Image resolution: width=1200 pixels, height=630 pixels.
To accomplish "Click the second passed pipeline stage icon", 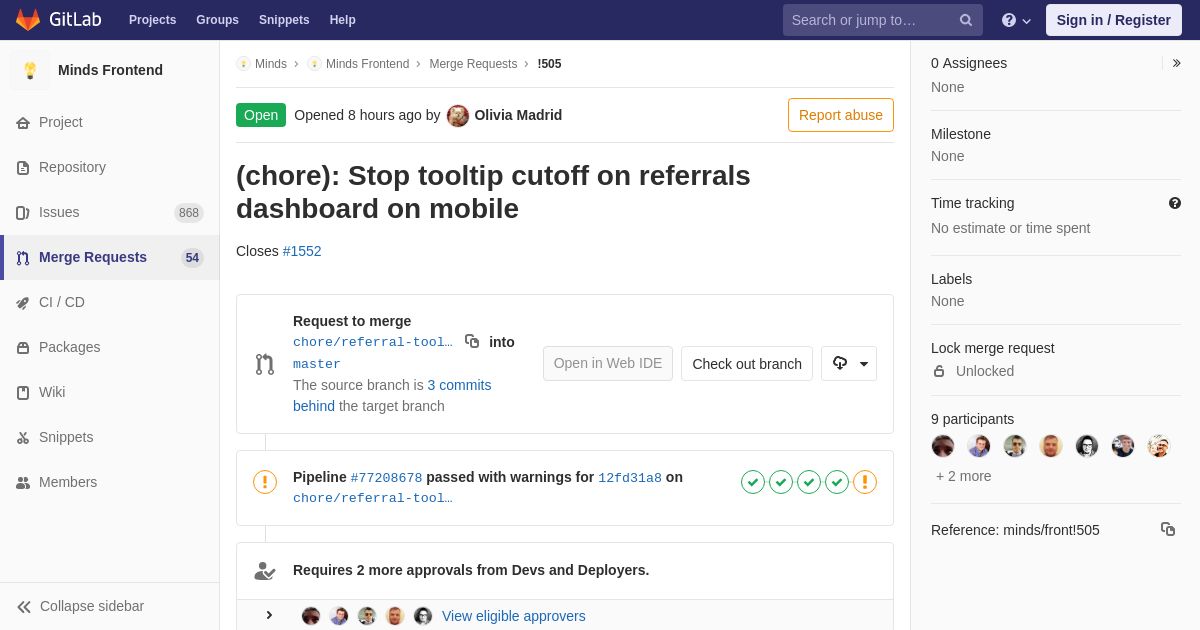I will [781, 483].
